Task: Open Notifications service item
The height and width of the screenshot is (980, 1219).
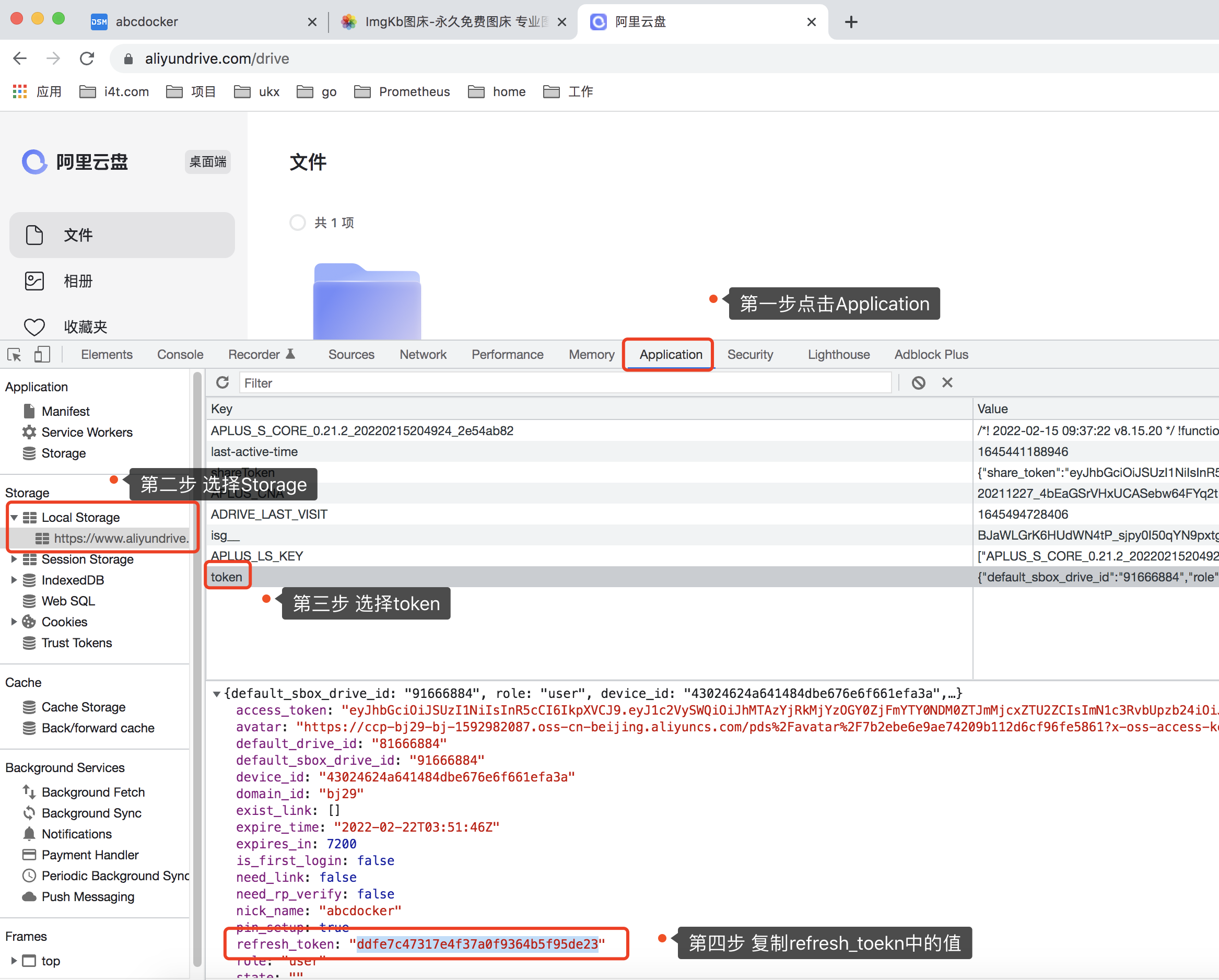Action: tap(76, 834)
